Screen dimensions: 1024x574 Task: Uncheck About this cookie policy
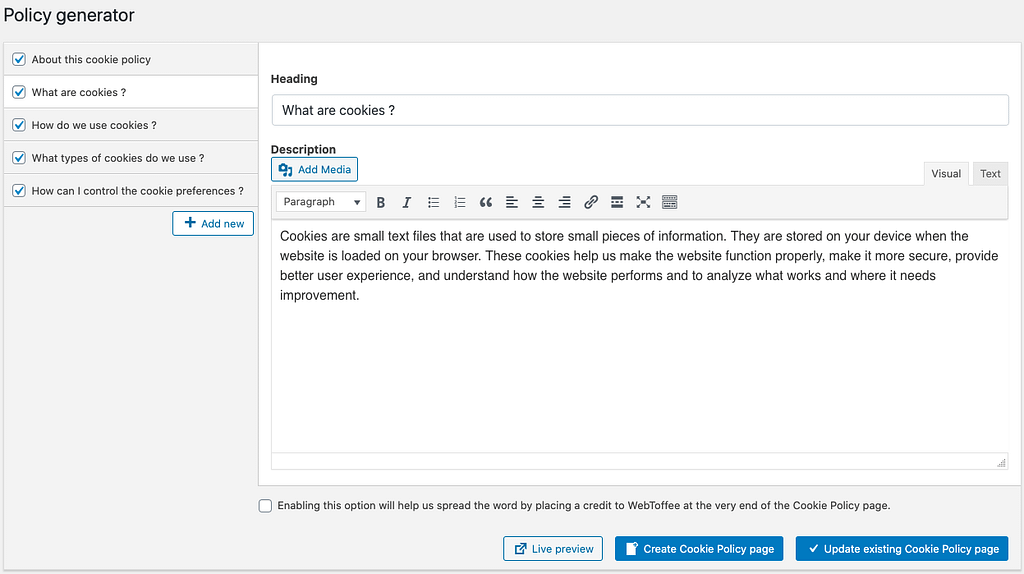19,59
